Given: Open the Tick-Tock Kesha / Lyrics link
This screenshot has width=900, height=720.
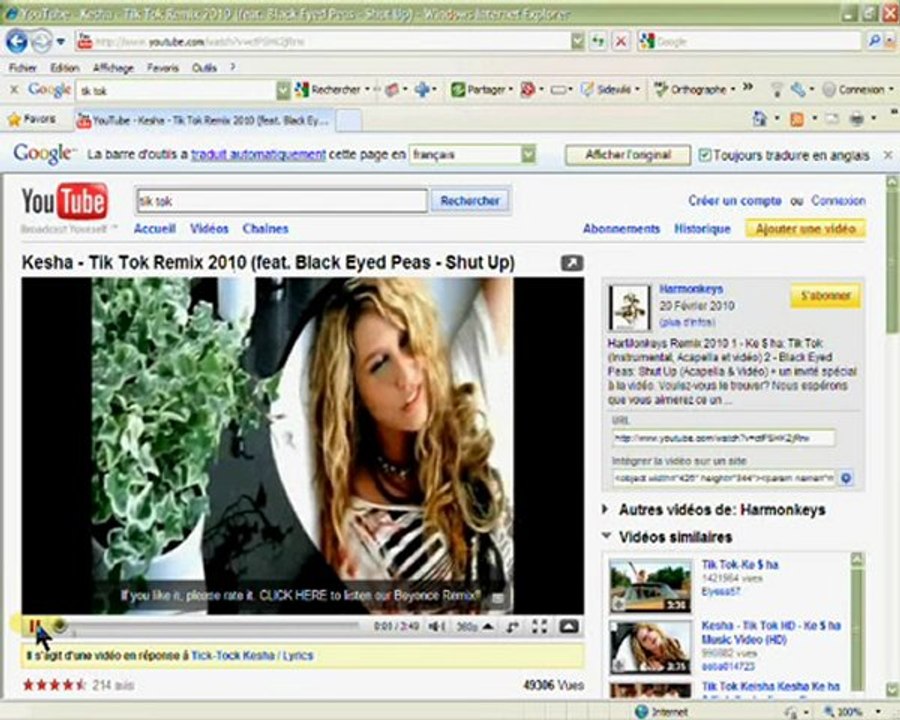Looking at the screenshot, I should click(252, 656).
